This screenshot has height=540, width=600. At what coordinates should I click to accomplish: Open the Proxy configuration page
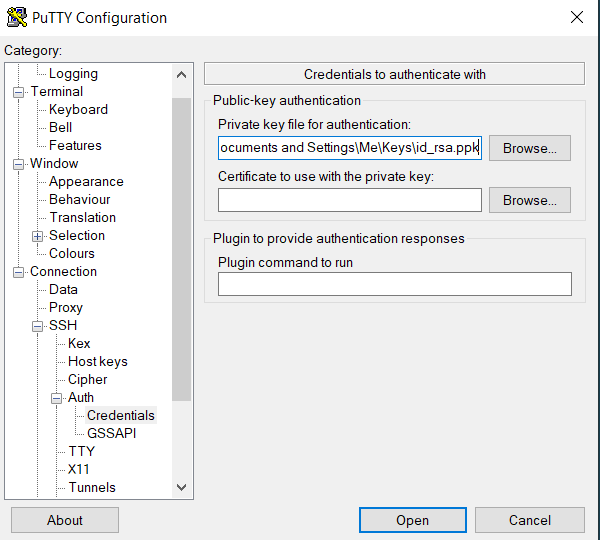click(x=66, y=307)
